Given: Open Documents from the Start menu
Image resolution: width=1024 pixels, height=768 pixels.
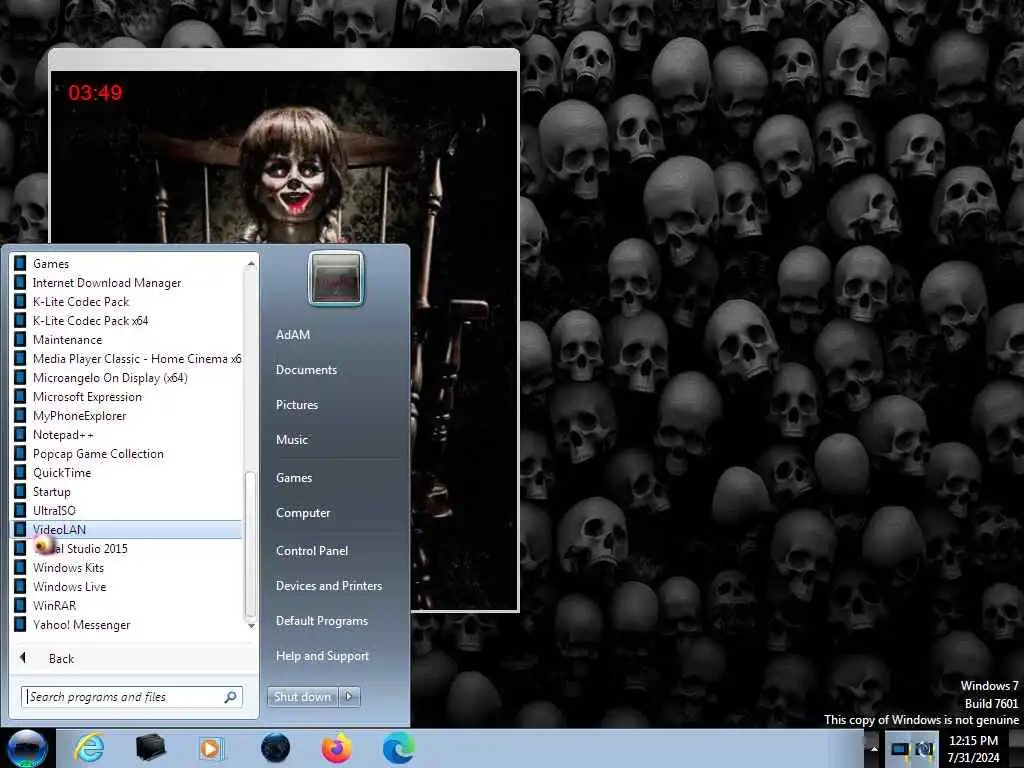Looking at the screenshot, I should tap(306, 370).
